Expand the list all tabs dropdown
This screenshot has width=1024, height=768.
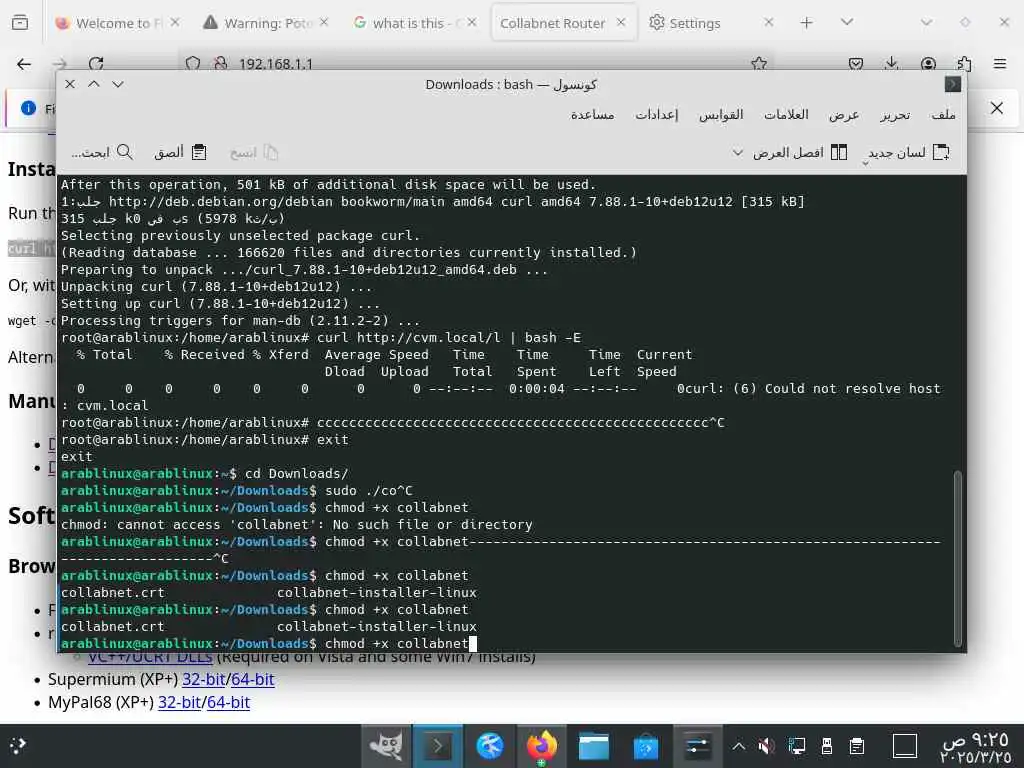847,23
